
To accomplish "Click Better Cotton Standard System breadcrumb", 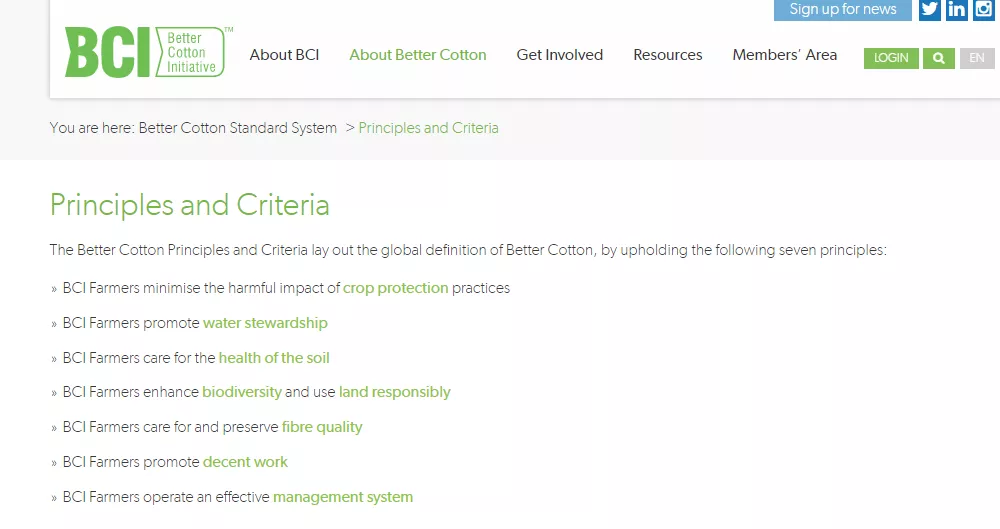I will point(237,128).
